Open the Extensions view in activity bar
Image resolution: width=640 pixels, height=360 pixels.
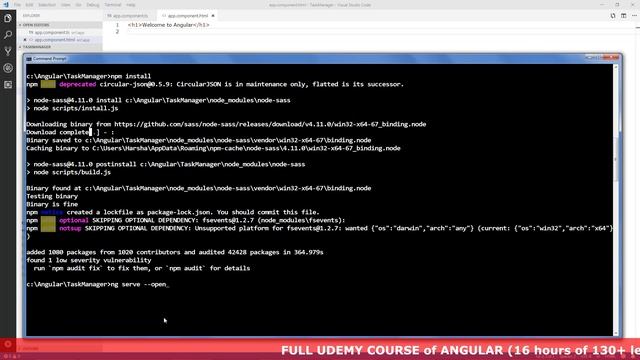click(x=8, y=85)
